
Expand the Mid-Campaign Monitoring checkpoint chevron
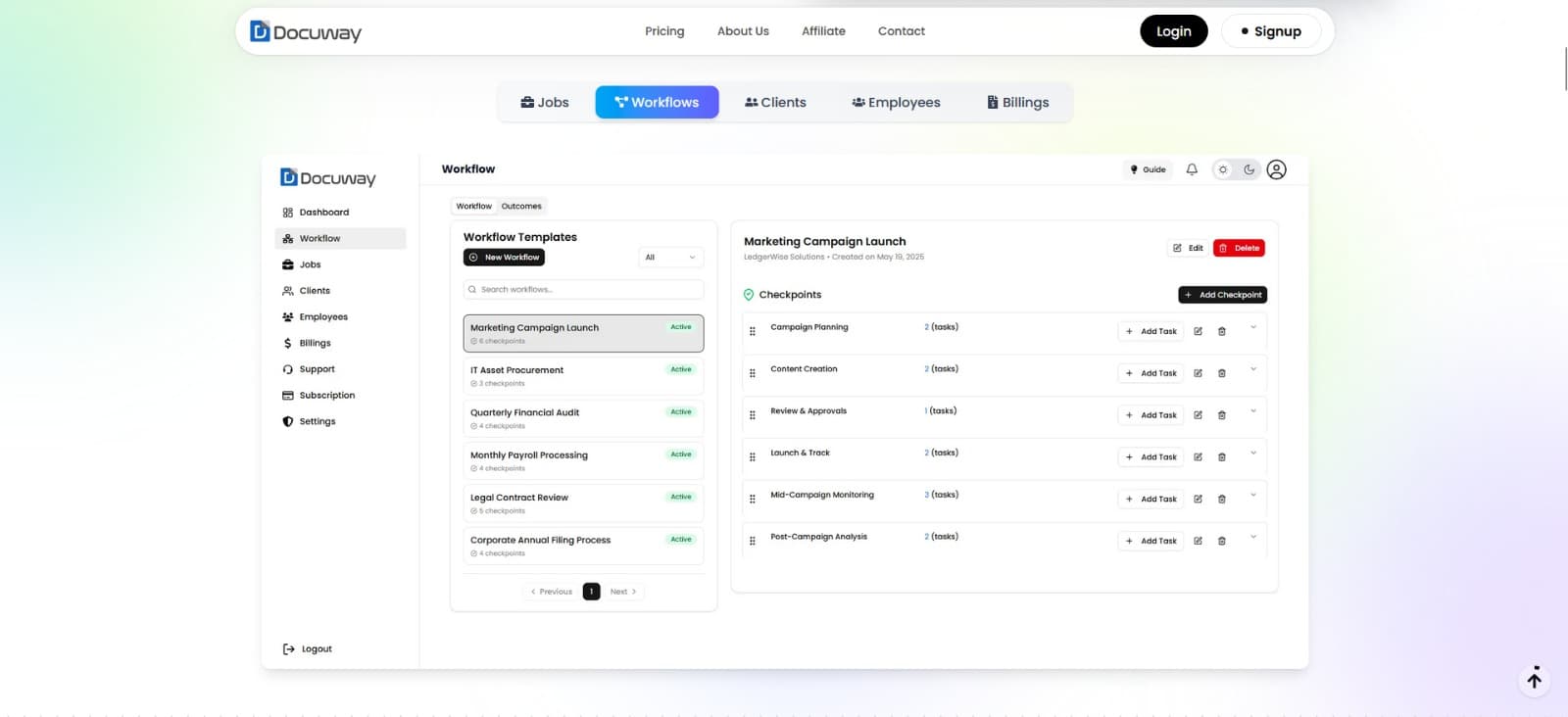click(1253, 495)
